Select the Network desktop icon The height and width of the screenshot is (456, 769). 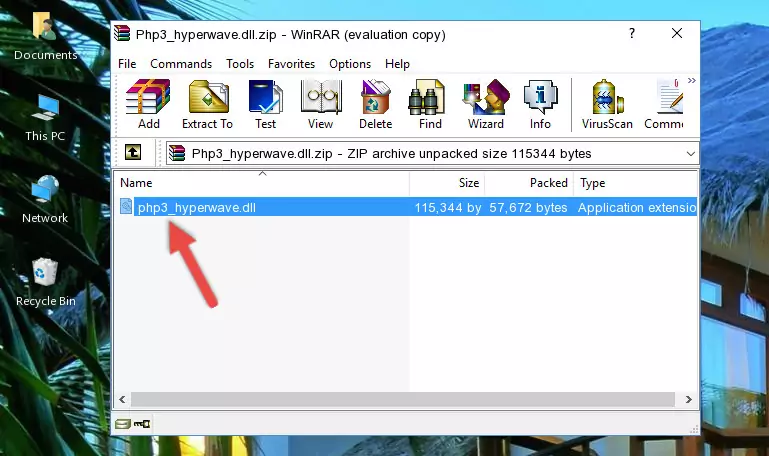(45, 200)
